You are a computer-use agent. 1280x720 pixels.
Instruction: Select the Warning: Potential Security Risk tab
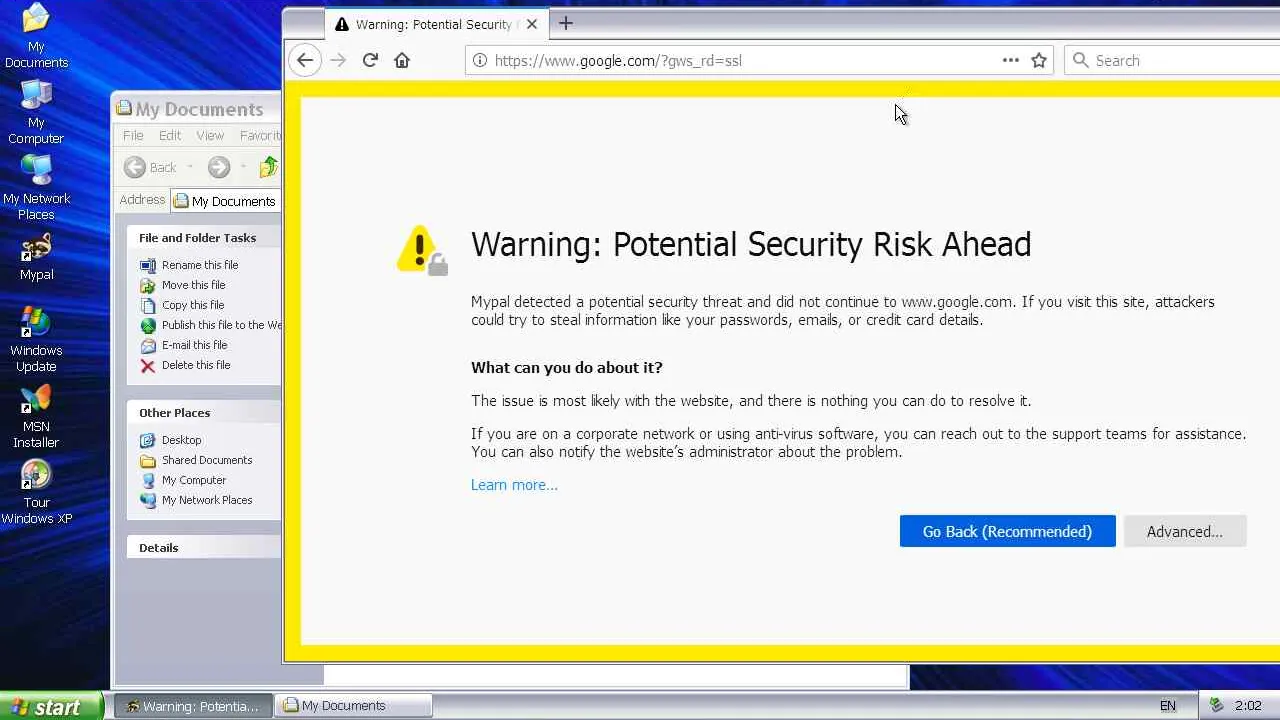[x=437, y=24]
